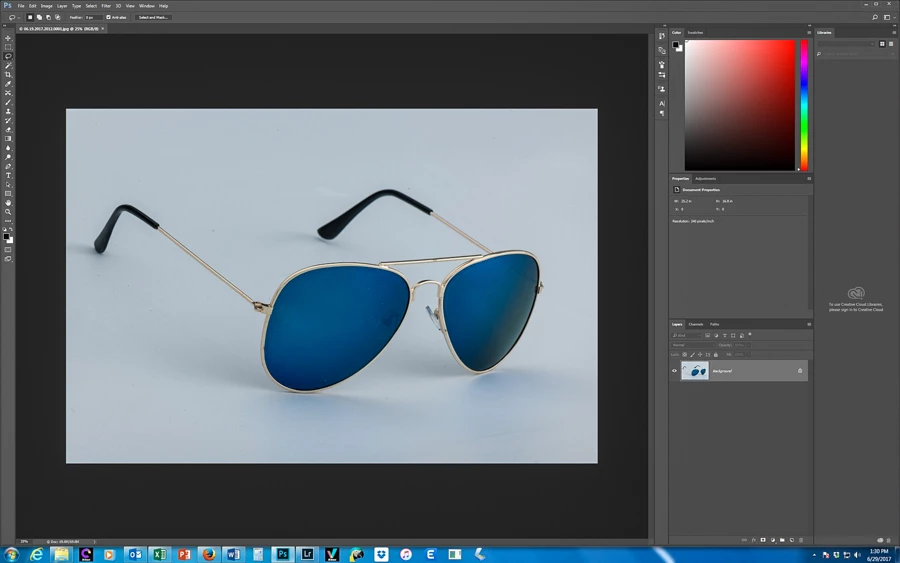The image size is (900, 563).
Task: Click the Paragraph panel icon
Action: click(x=662, y=114)
